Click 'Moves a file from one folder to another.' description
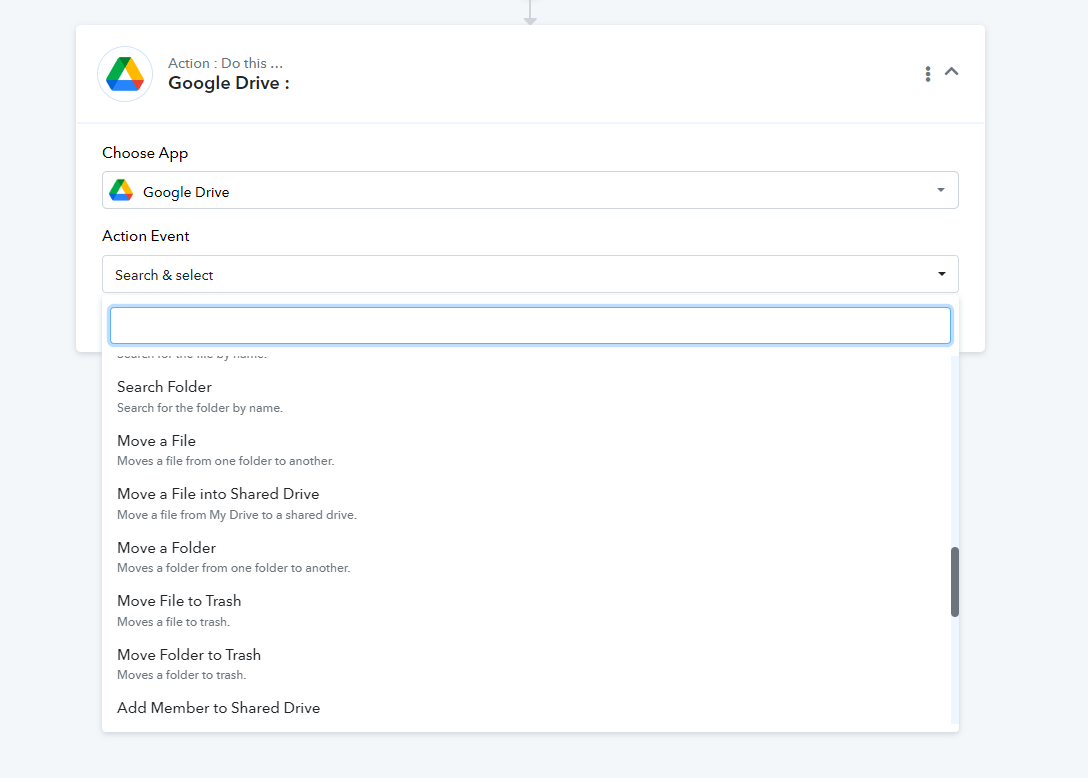 click(226, 461)
